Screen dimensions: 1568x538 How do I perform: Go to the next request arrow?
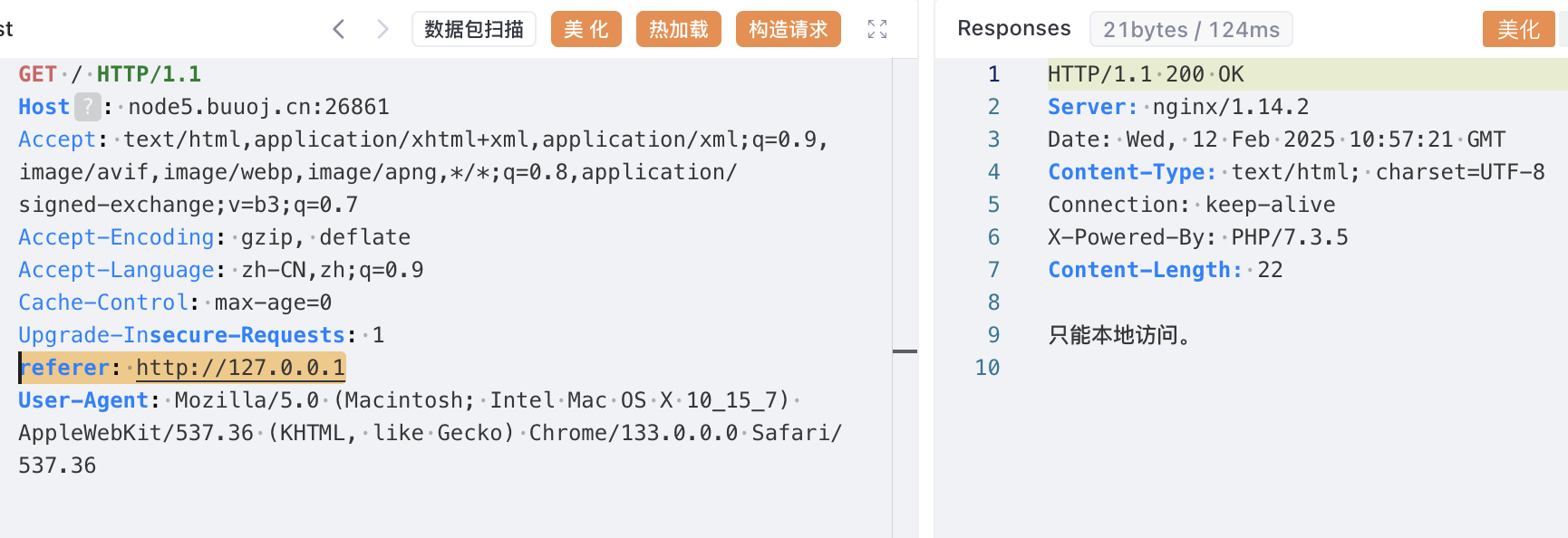coord(382,29)
